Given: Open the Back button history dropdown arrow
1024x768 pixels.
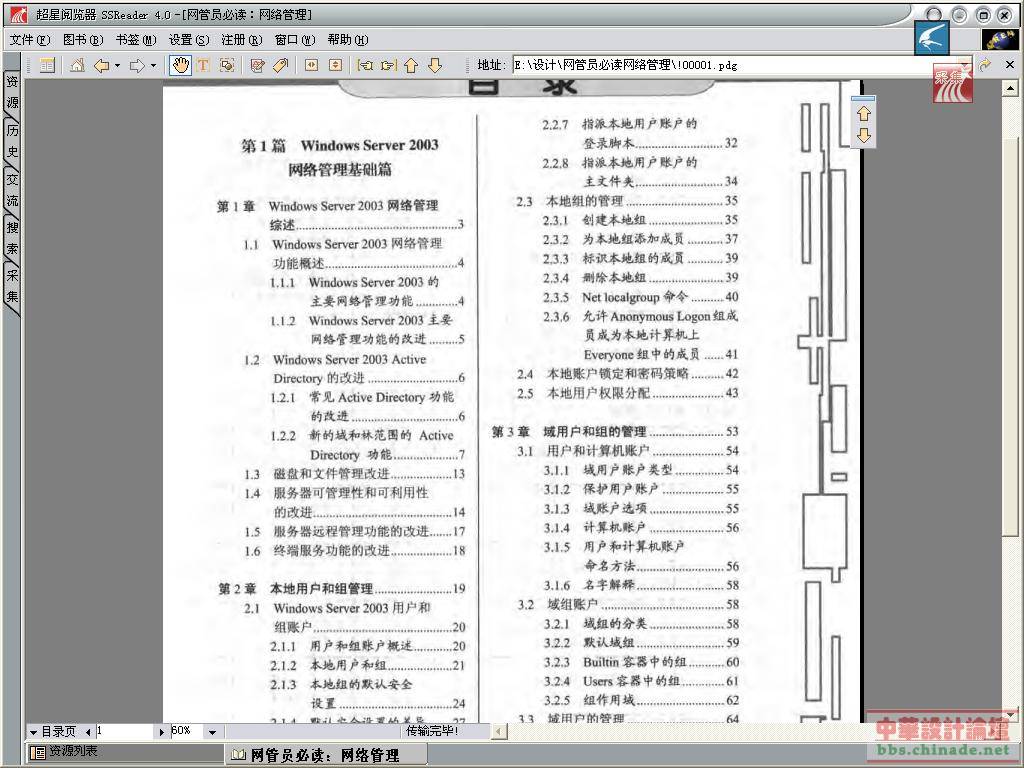Looking at the screenshot, I should click(118, 65).
